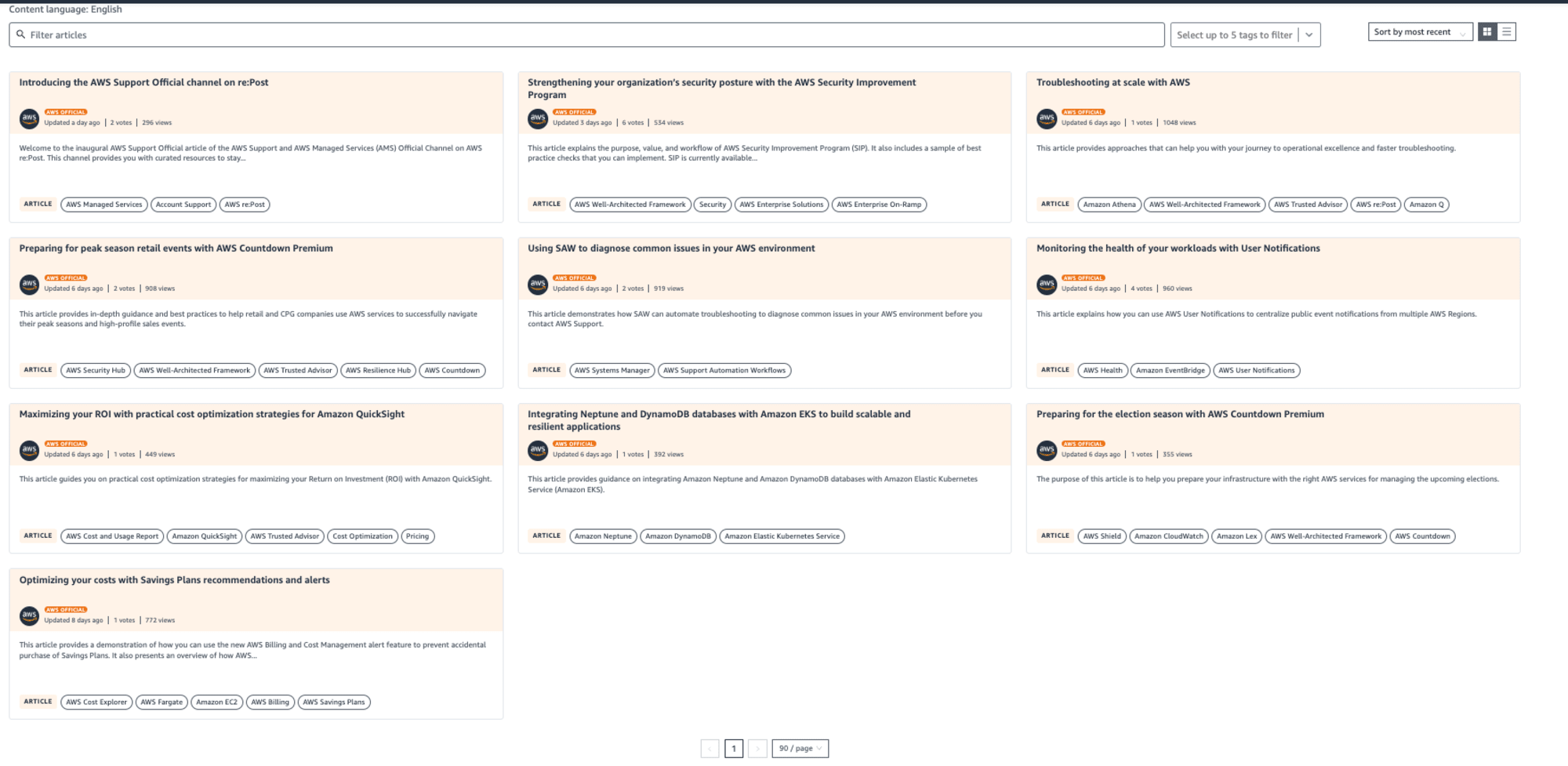Viewport: 1568px width, 766px height.
Task: Select the 'AWS Cost Explorer' tag
Action: pos(96,702)
